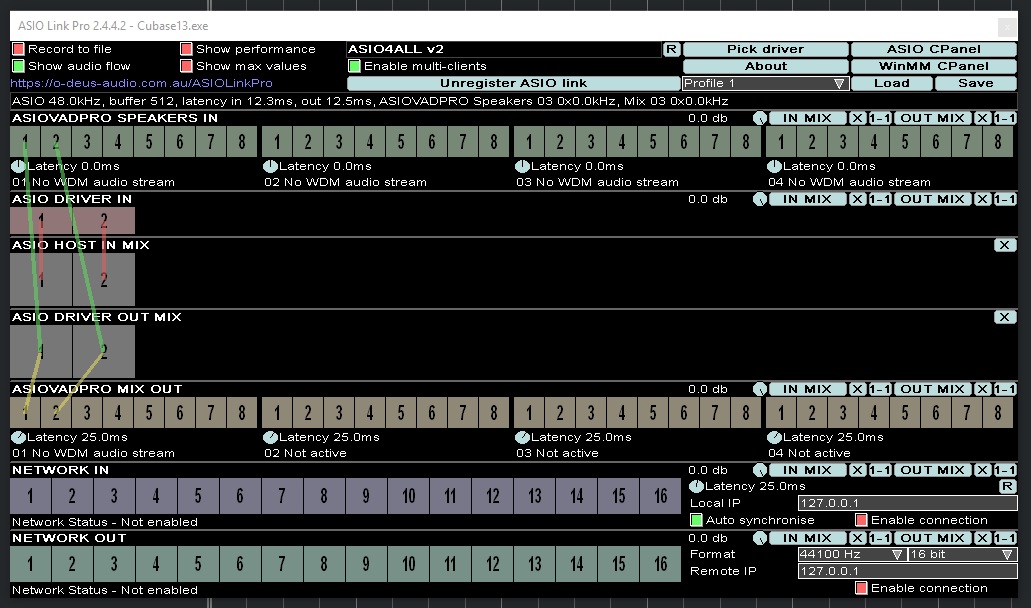Viewport: 1031px width, 608px height.
Task: Click the Network In volume knob
Action: tap(760, 471)
